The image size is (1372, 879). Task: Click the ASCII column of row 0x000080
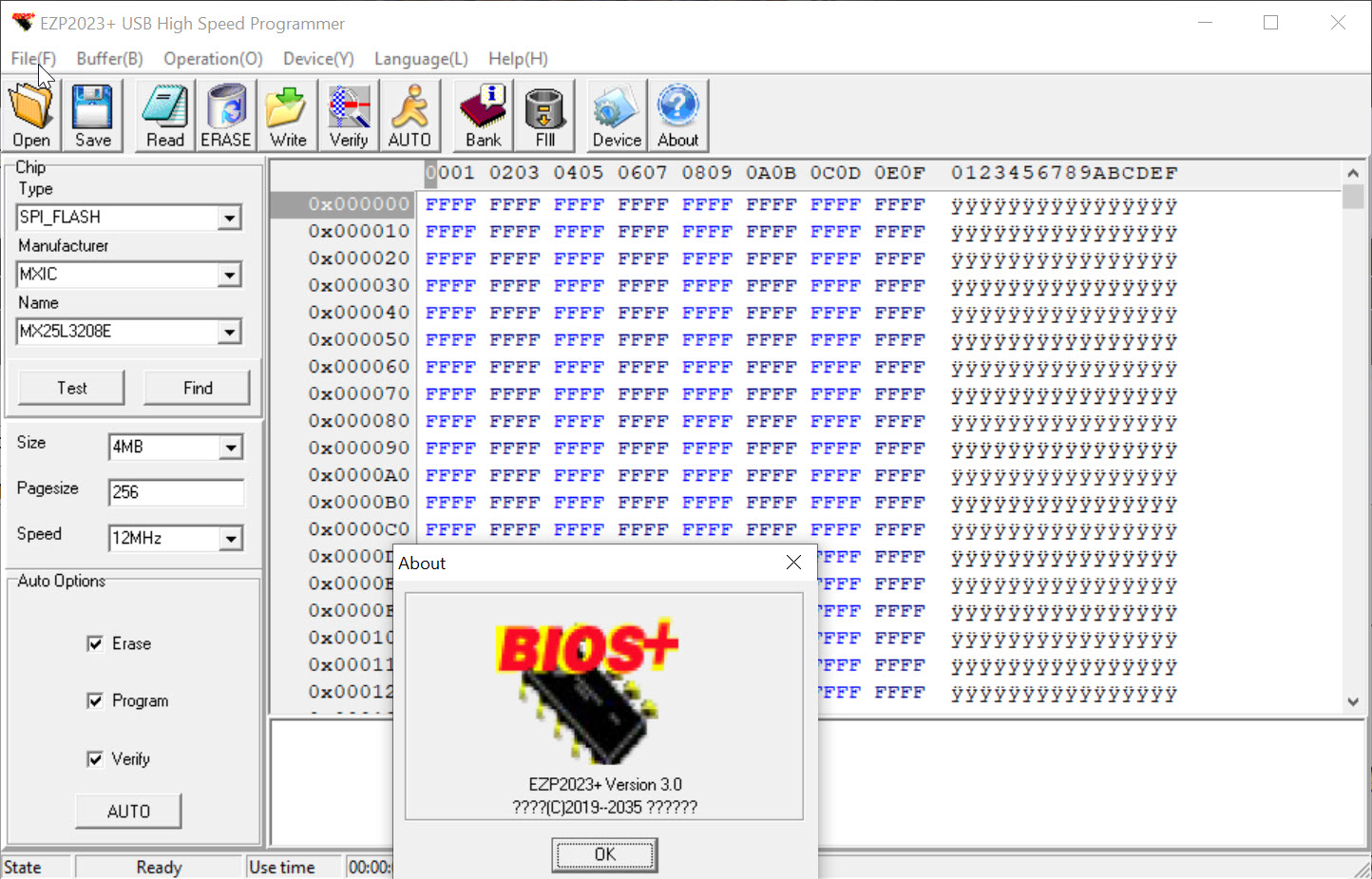click(x=1064, y=422)
